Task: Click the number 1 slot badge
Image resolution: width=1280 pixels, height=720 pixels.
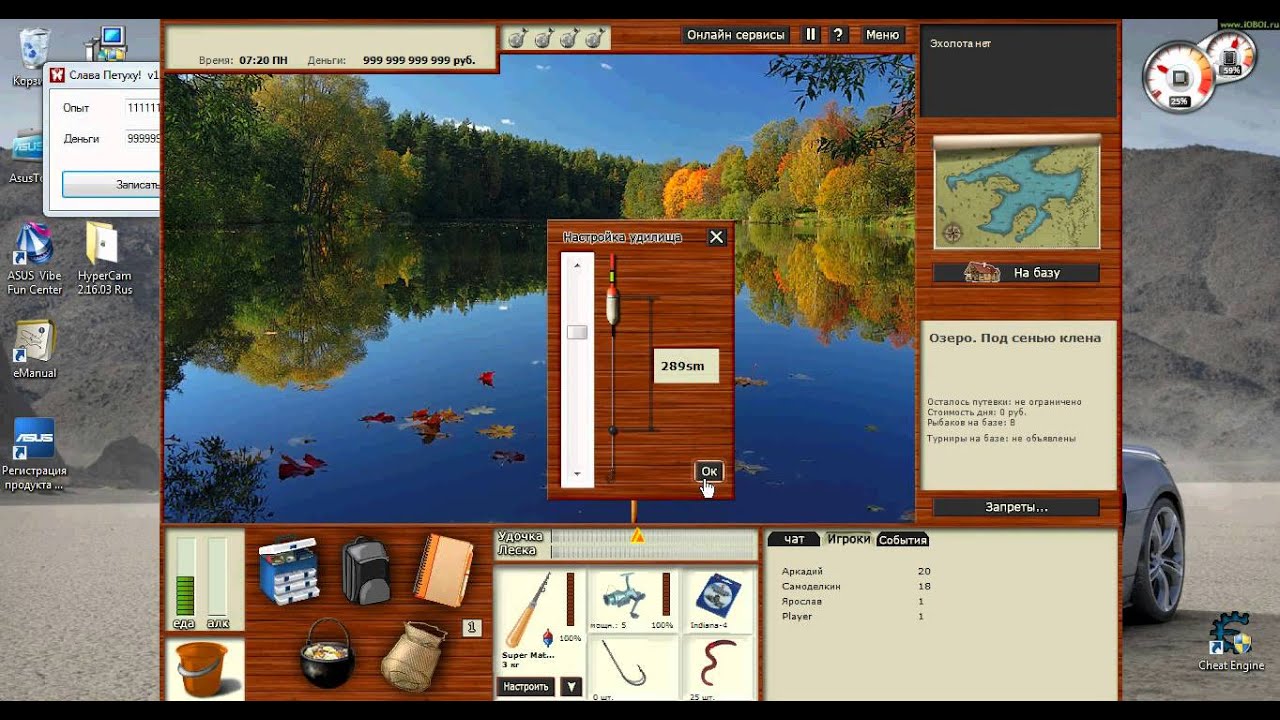Action: (x=473, y=628)
